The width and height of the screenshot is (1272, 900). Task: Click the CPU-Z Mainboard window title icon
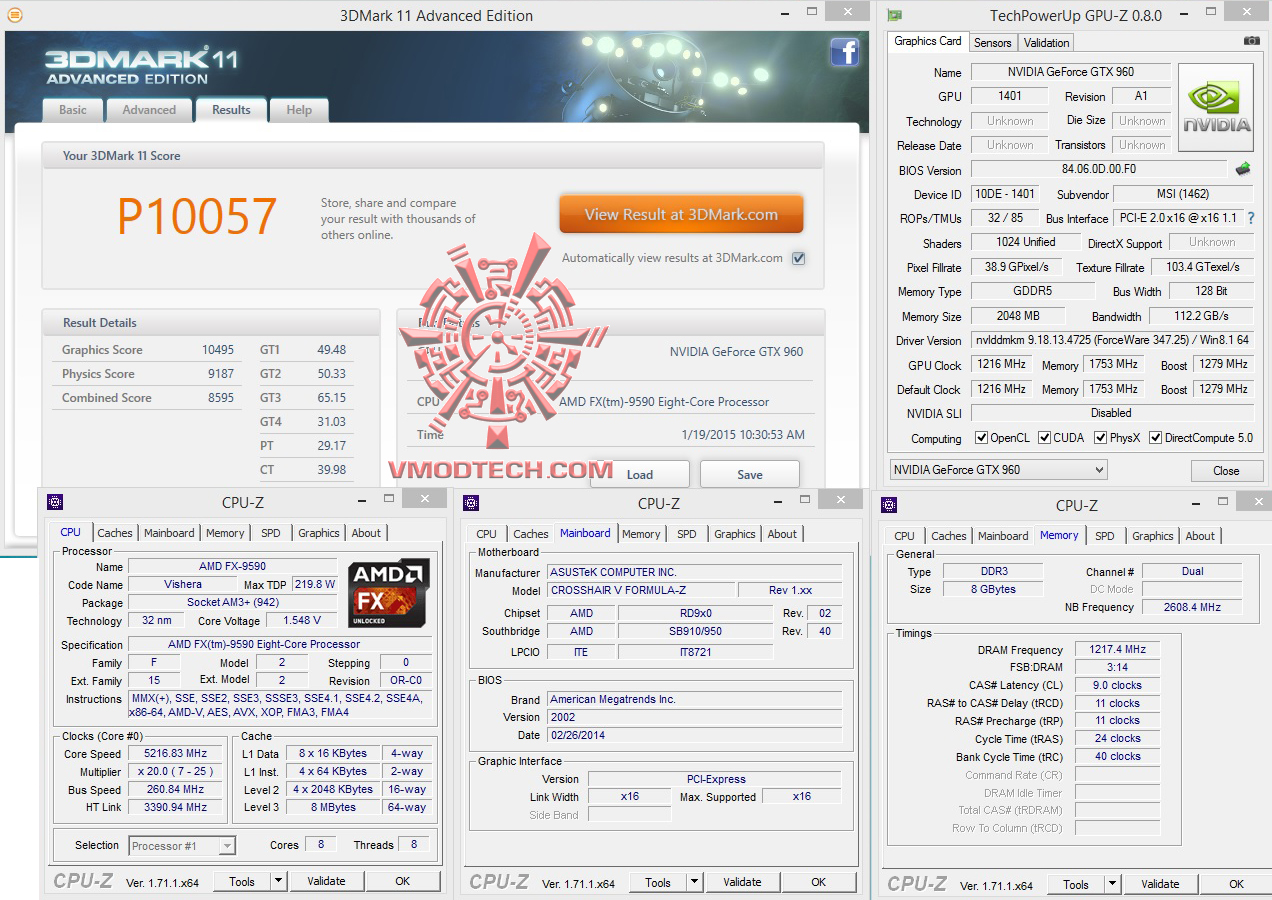(x=471, y=503)
